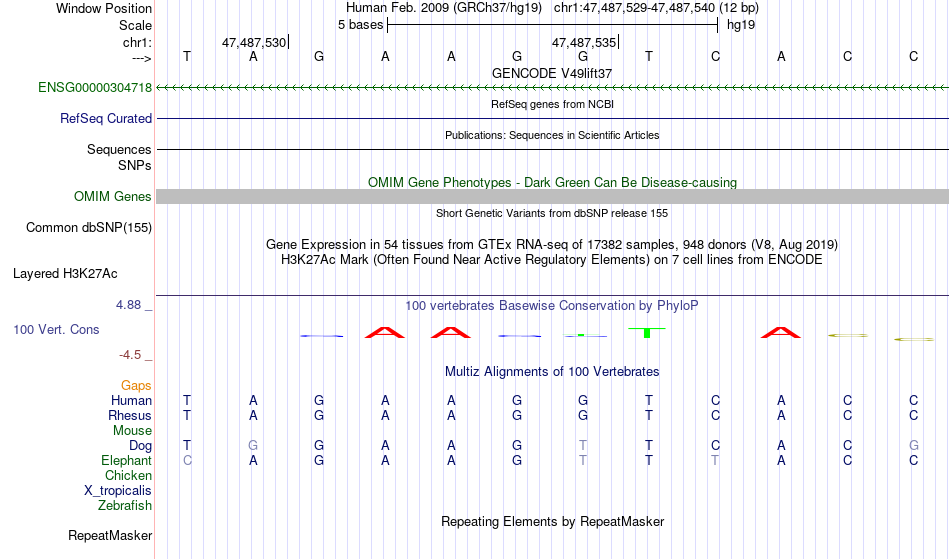Screen dimensions: 950x559
Task: Click Repeating Elements by RepeatMasker title
Action: 552,521
